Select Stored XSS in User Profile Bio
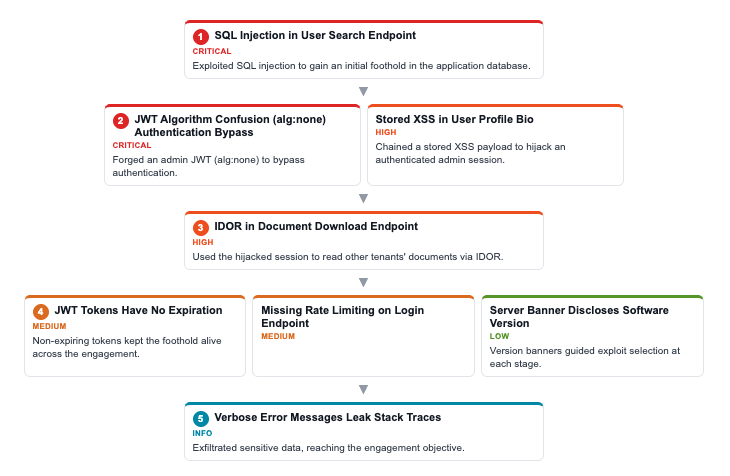The height and width of the screenshot is (476, 730). (x=454, y=119)
